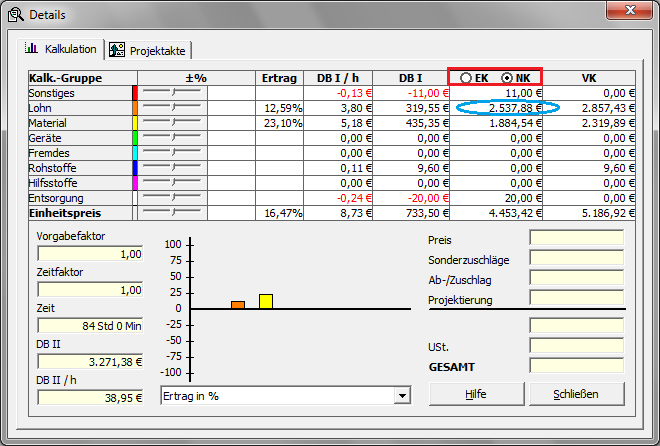
Task: Adjust the Hilfsstoffe percentage slider
Action: (x=172, y=183)
